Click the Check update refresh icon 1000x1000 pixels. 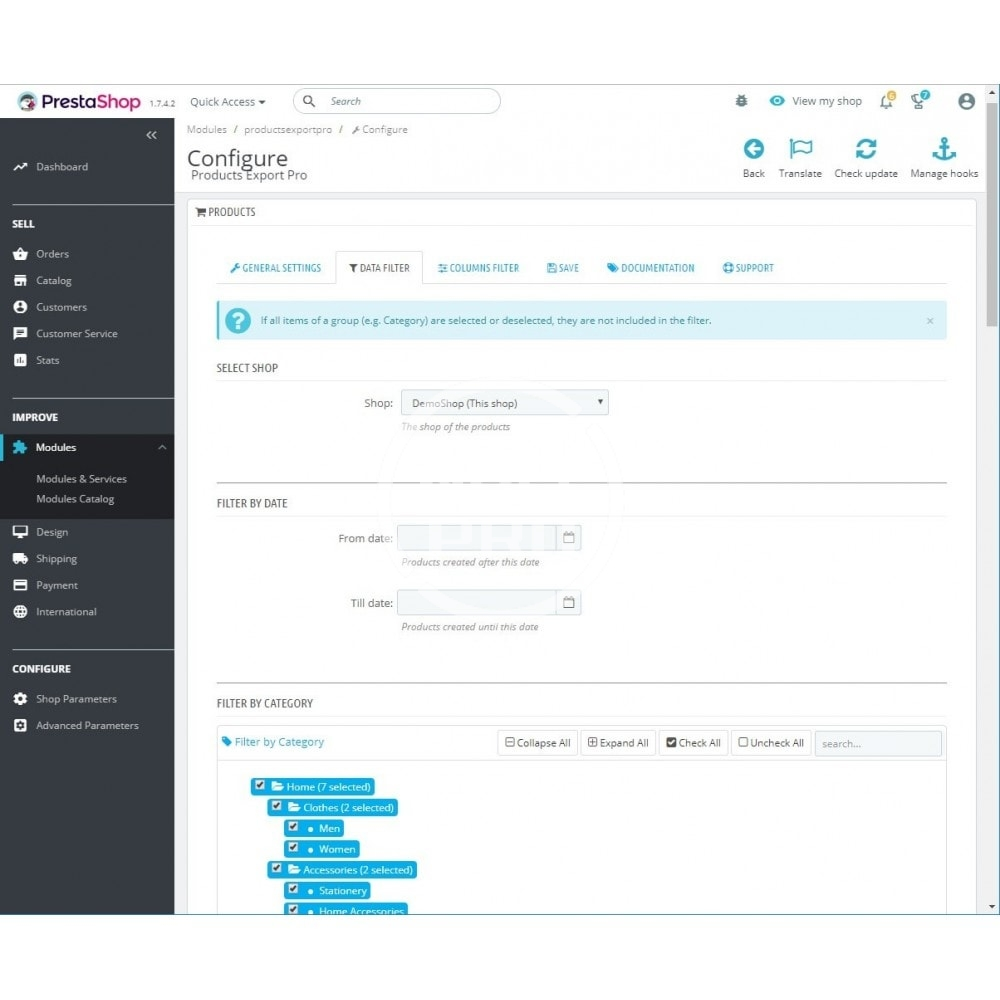coord(866,150)
